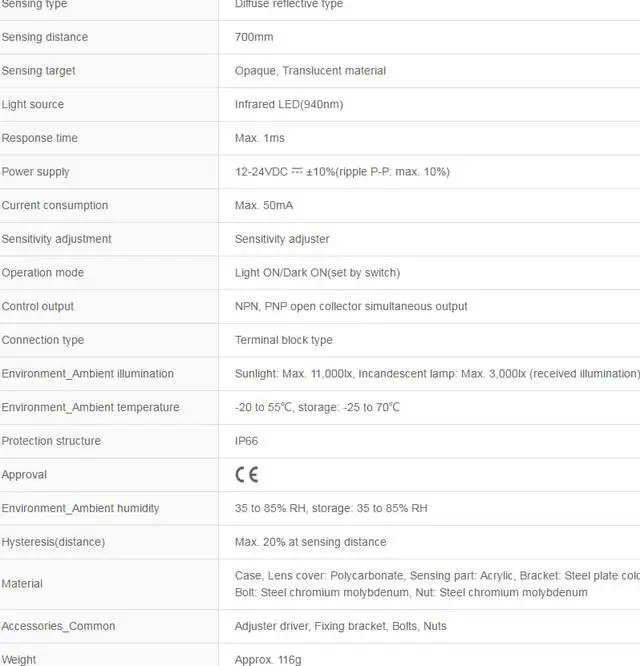
Task: Click the Infrared LED(940nm) value
Action: click(289, 105)
